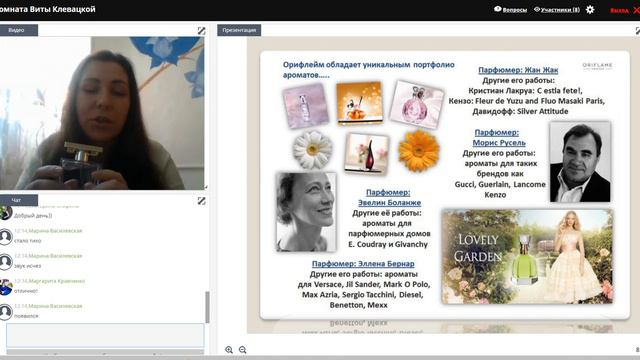Screen dimensions: 640x360
Task: Click the chat message input field
Action: tap(105, 336)
